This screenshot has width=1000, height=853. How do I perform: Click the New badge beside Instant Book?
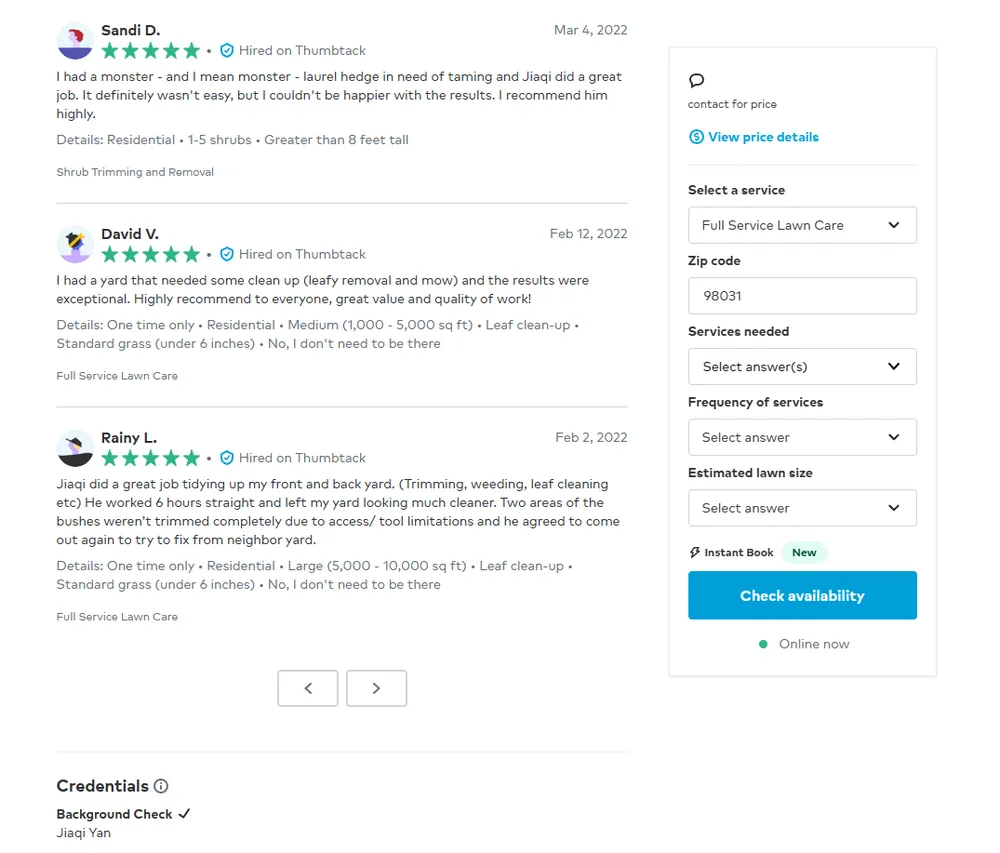pos(804,552)
